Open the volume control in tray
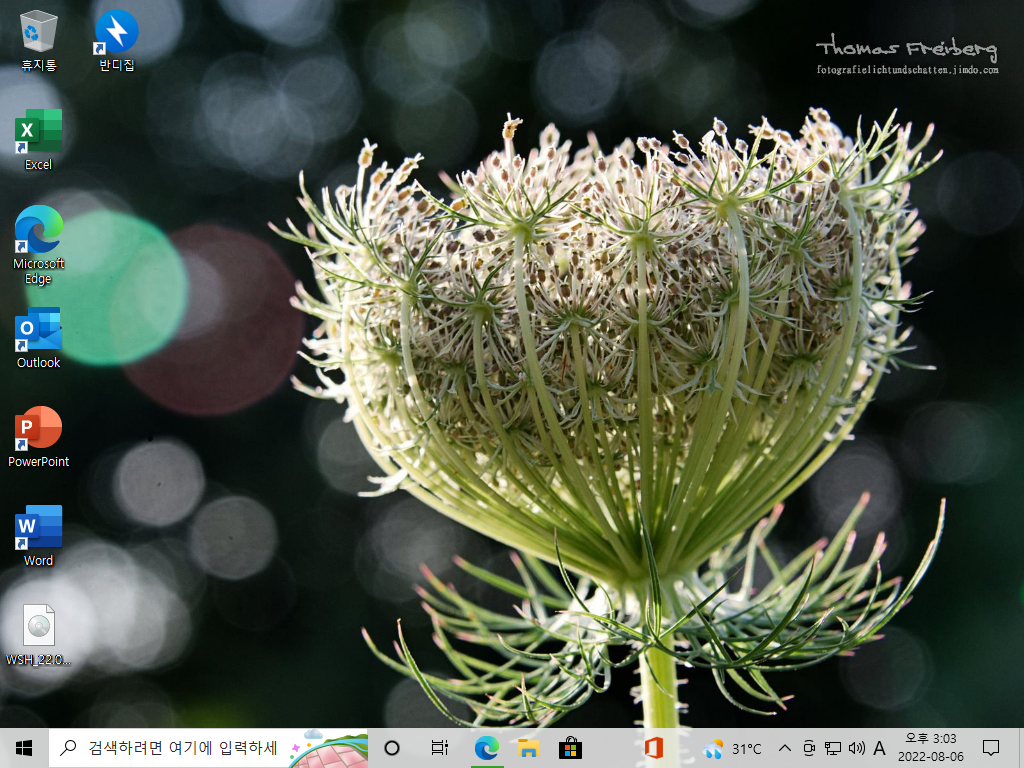The width and height of the screenshot is (1024, 768). [856, 748]
